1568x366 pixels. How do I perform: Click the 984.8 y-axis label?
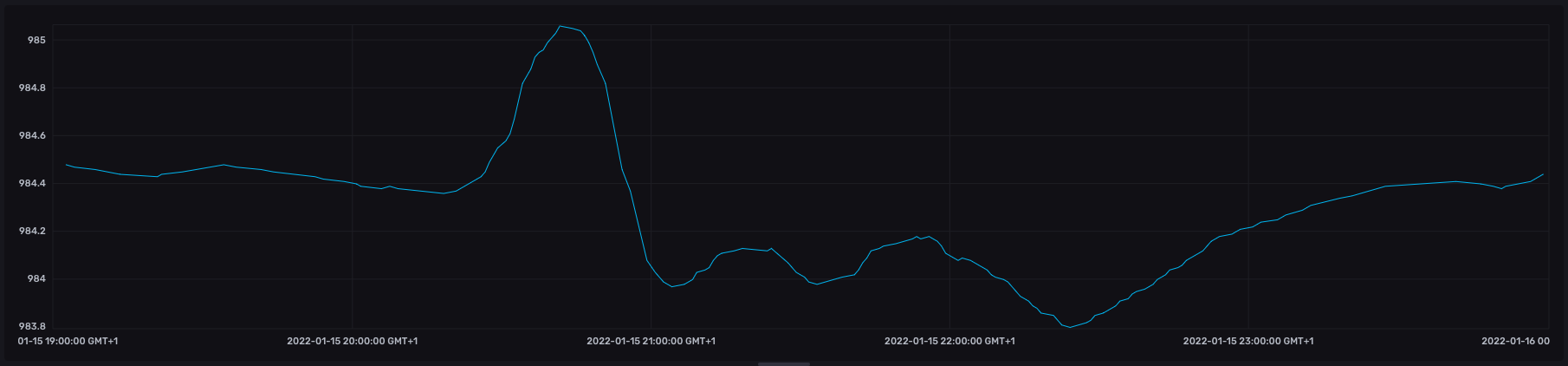point(32,88)
